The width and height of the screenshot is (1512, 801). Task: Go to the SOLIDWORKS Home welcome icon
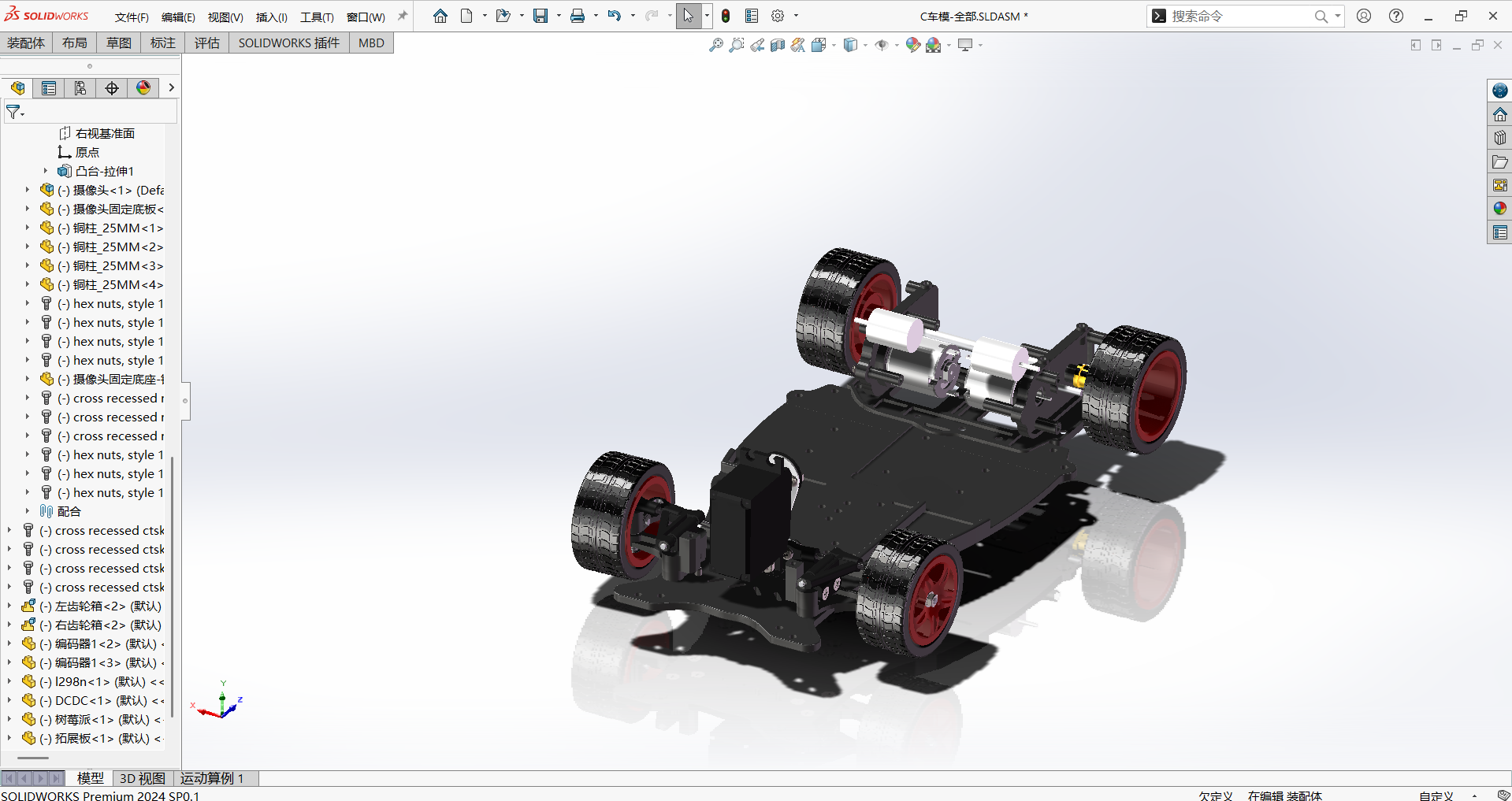(x=440, y=16)
